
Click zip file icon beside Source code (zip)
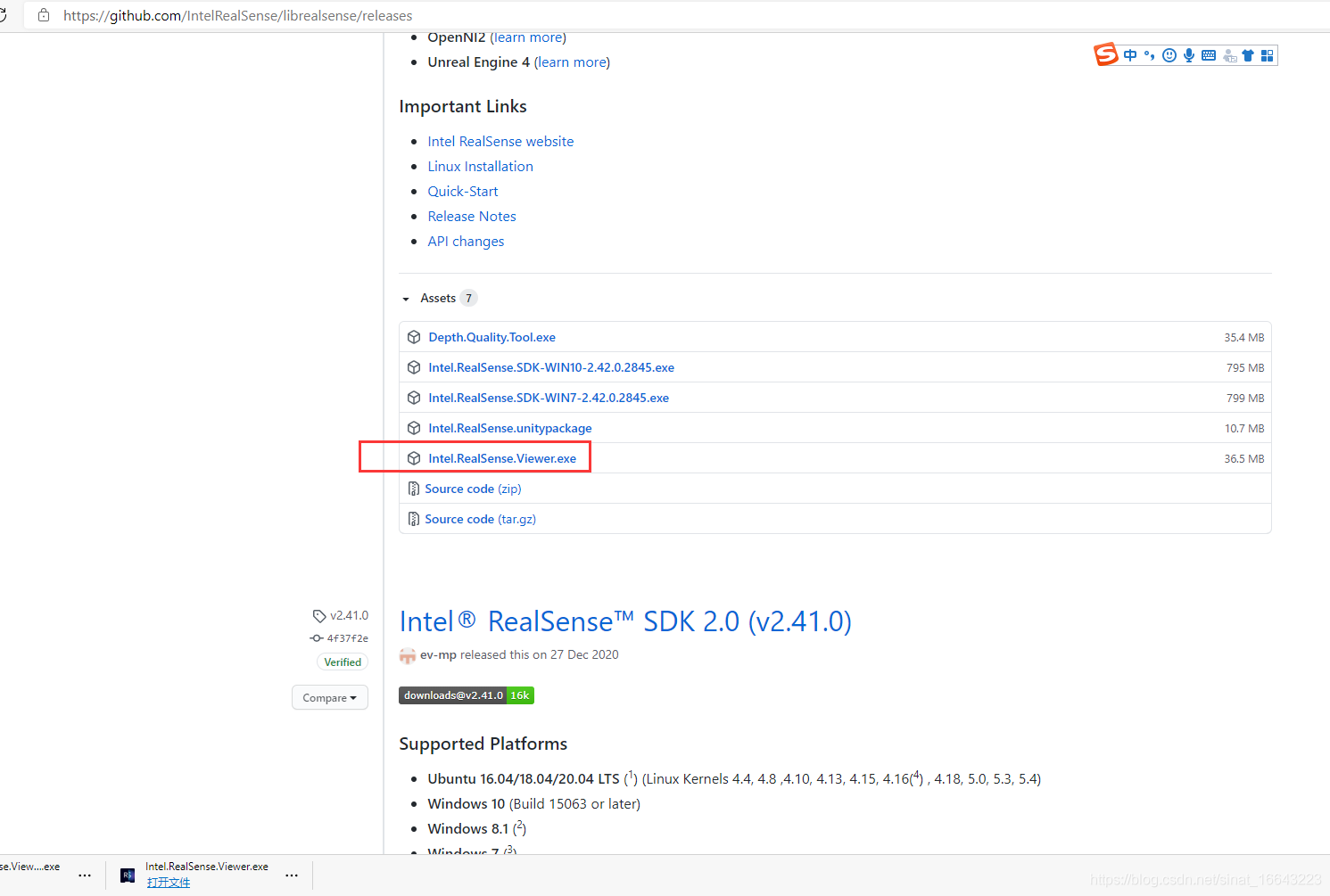coord(414,489)
